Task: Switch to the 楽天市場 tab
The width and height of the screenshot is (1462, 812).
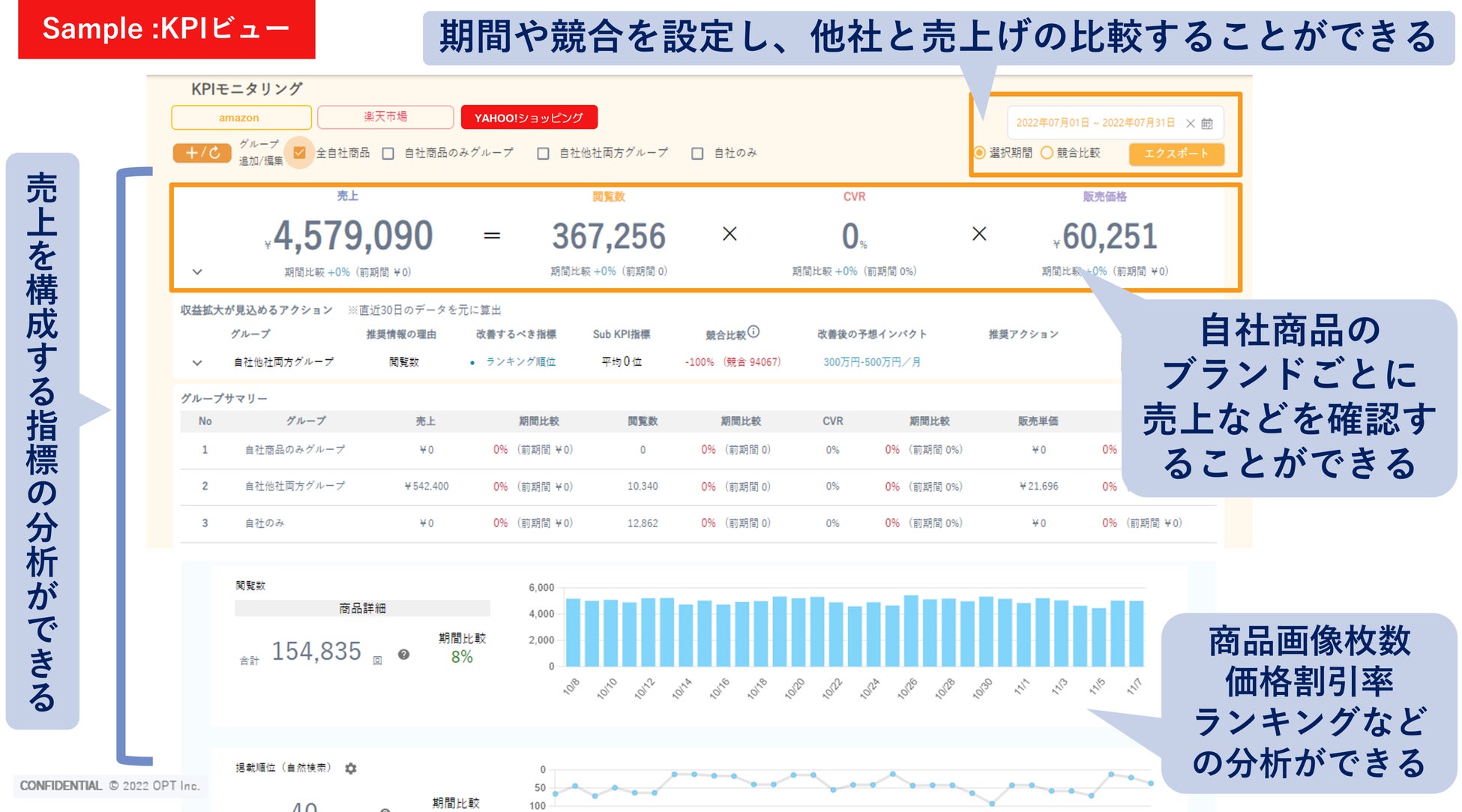Action: click(385, 117)
